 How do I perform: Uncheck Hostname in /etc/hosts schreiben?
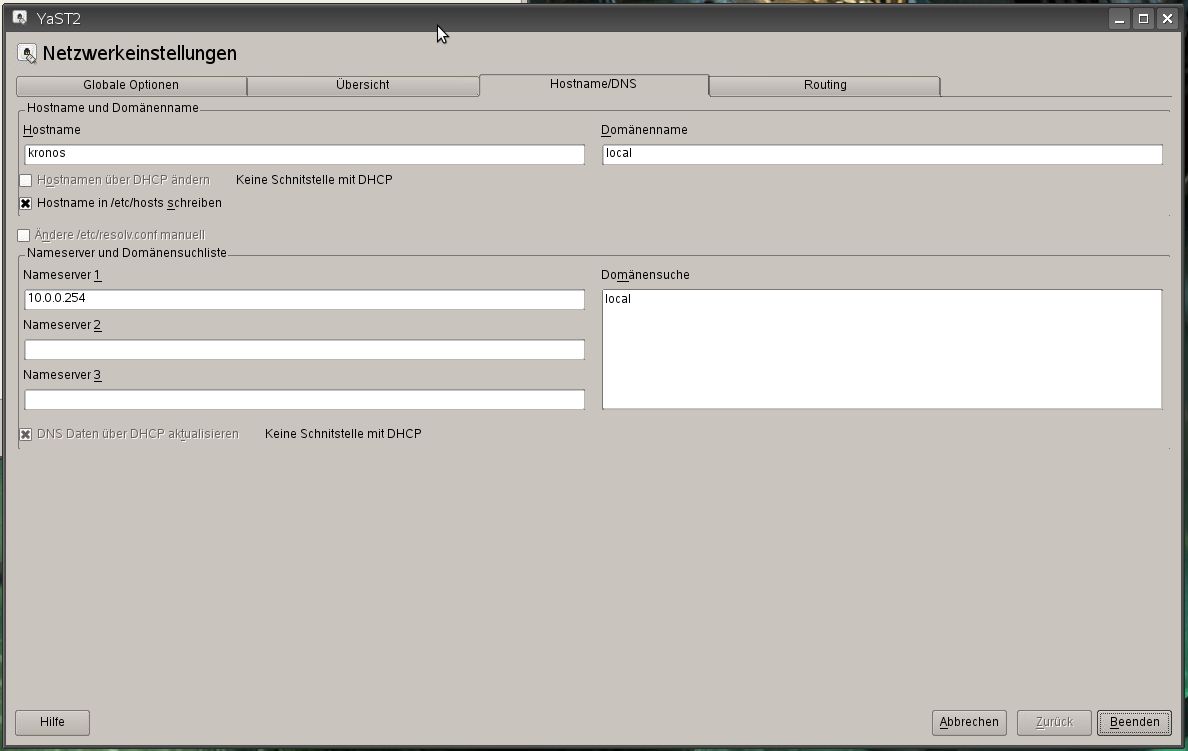(x=26, y=203)
